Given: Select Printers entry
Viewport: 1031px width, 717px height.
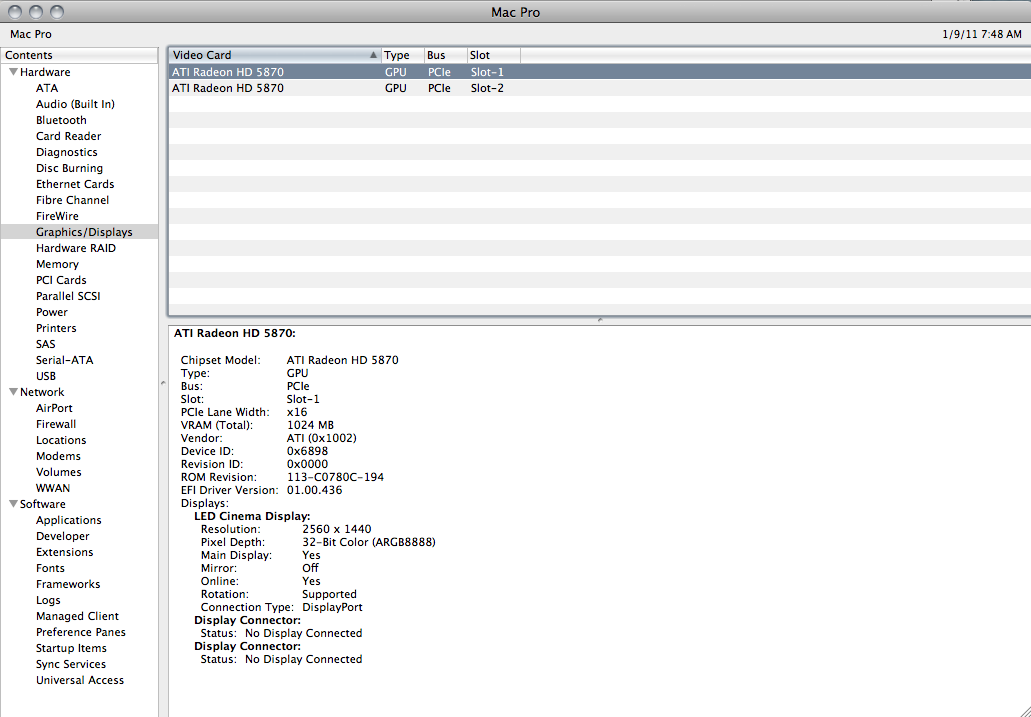Looking at the screenshot, I should pyautogui.click(x=56, y=328).
